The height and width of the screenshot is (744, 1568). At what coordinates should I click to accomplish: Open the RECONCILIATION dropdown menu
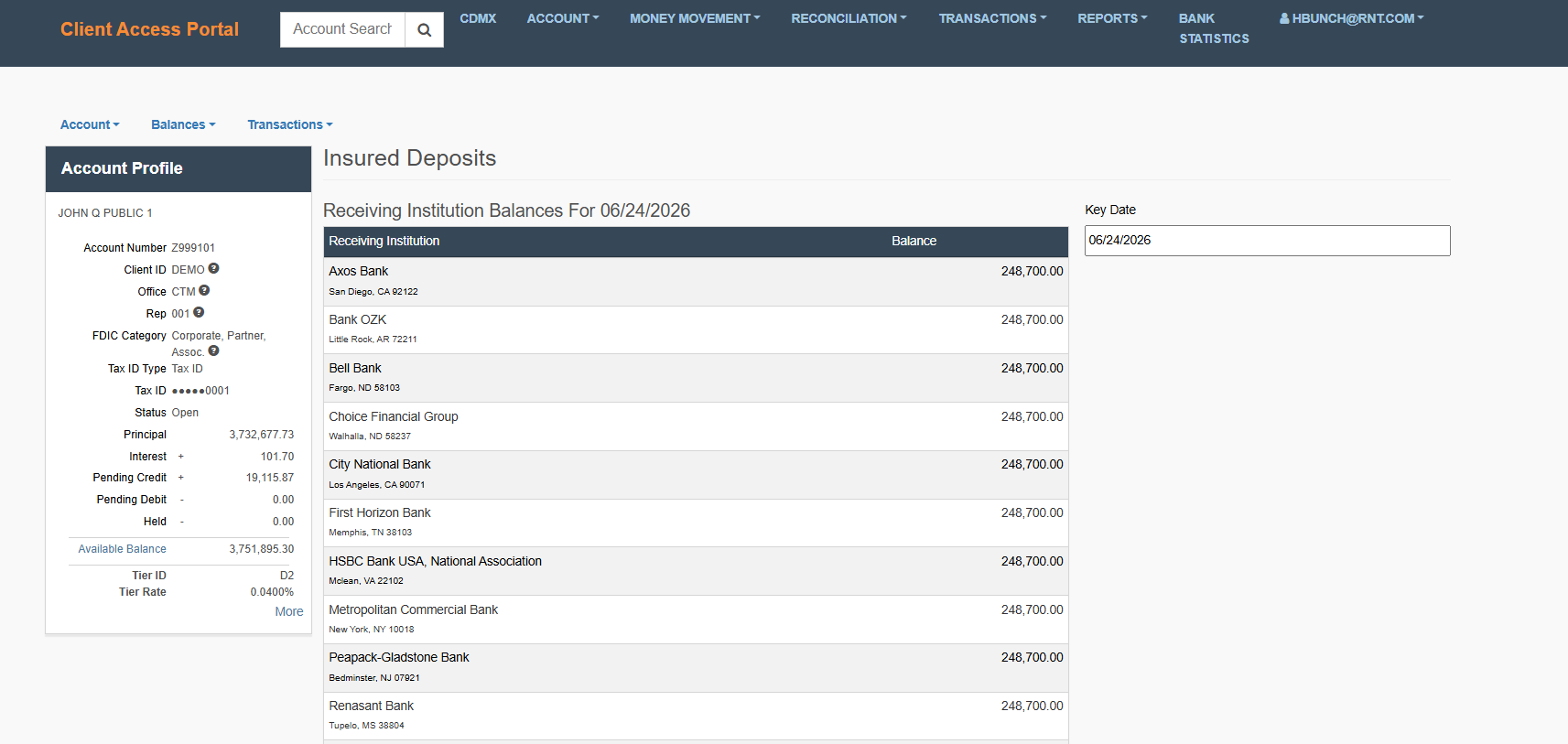[849, 18]
